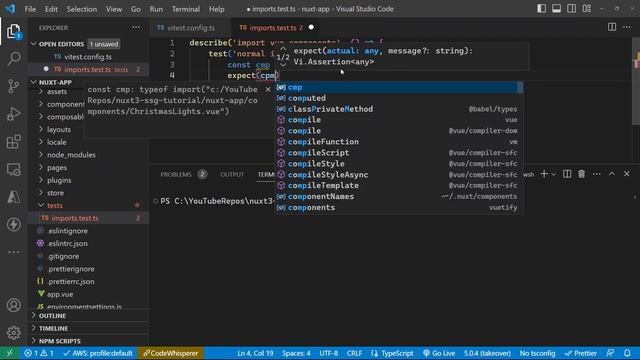Open the remote window indicator in status bar

pos(9,353)
